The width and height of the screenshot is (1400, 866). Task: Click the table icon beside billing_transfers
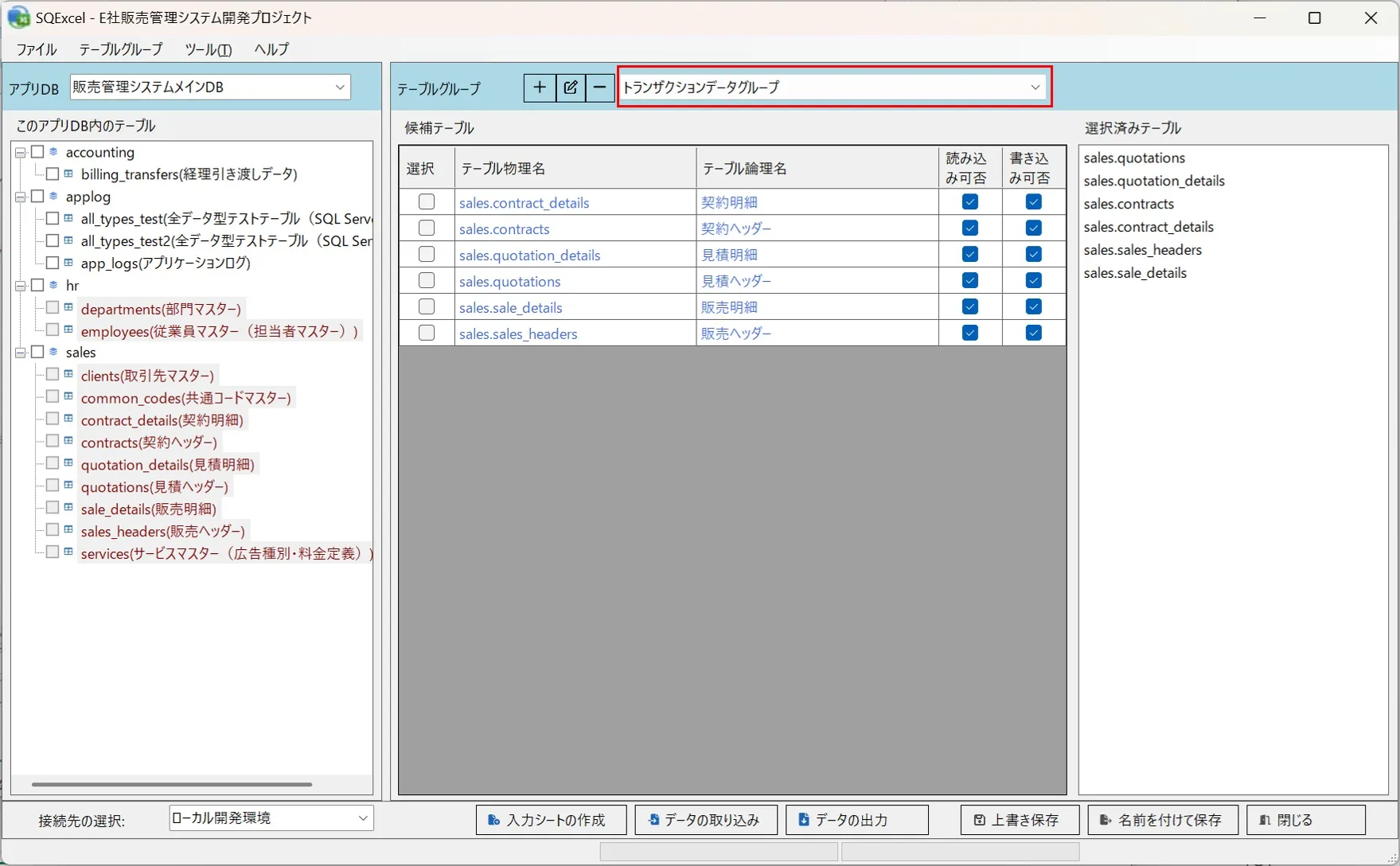(x=69, y=174)
